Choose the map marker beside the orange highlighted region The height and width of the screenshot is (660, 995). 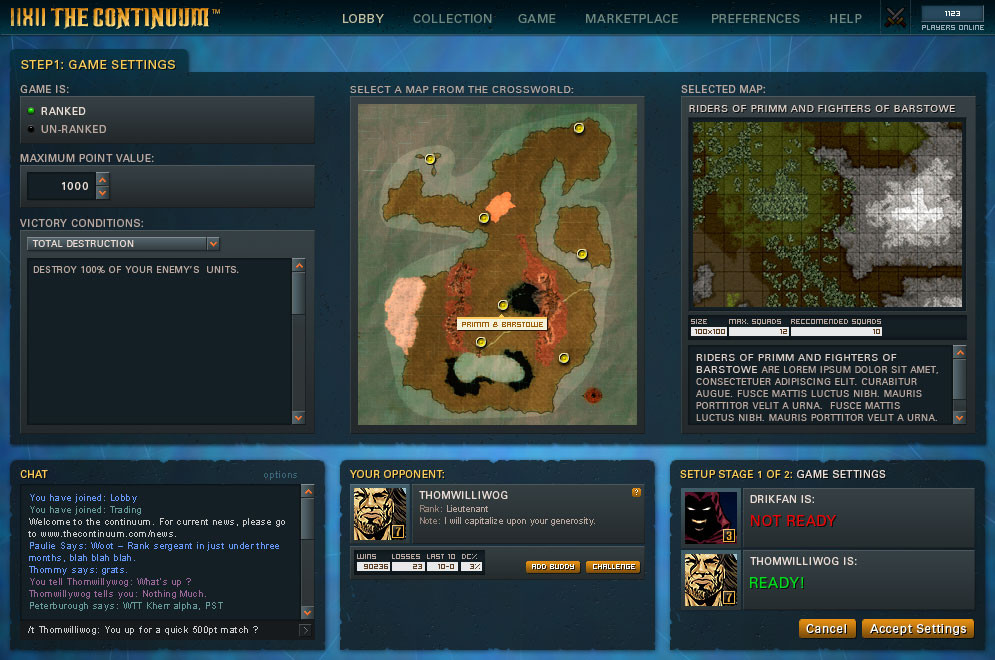point(484,218)
